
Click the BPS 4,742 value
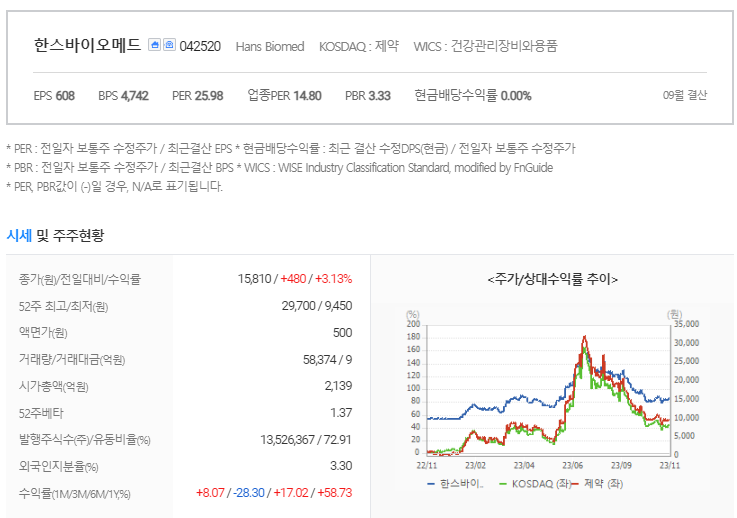coord(123,96)
